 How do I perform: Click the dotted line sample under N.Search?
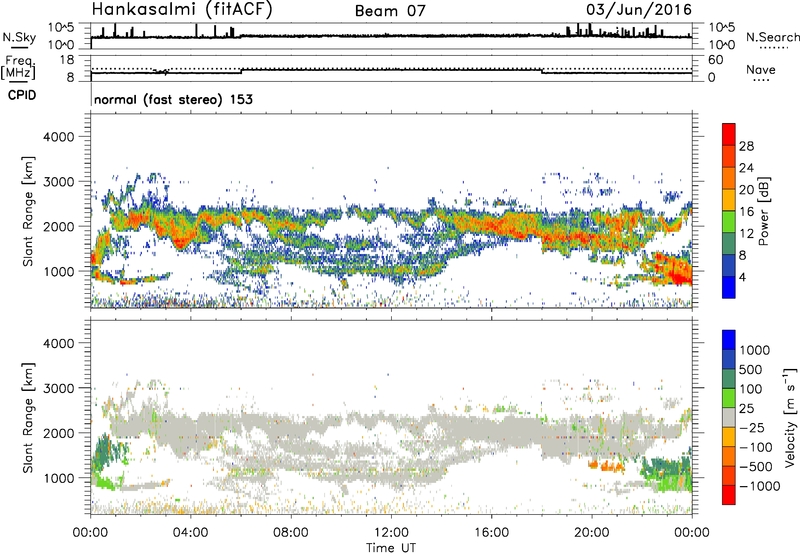(x=774, y=48)
